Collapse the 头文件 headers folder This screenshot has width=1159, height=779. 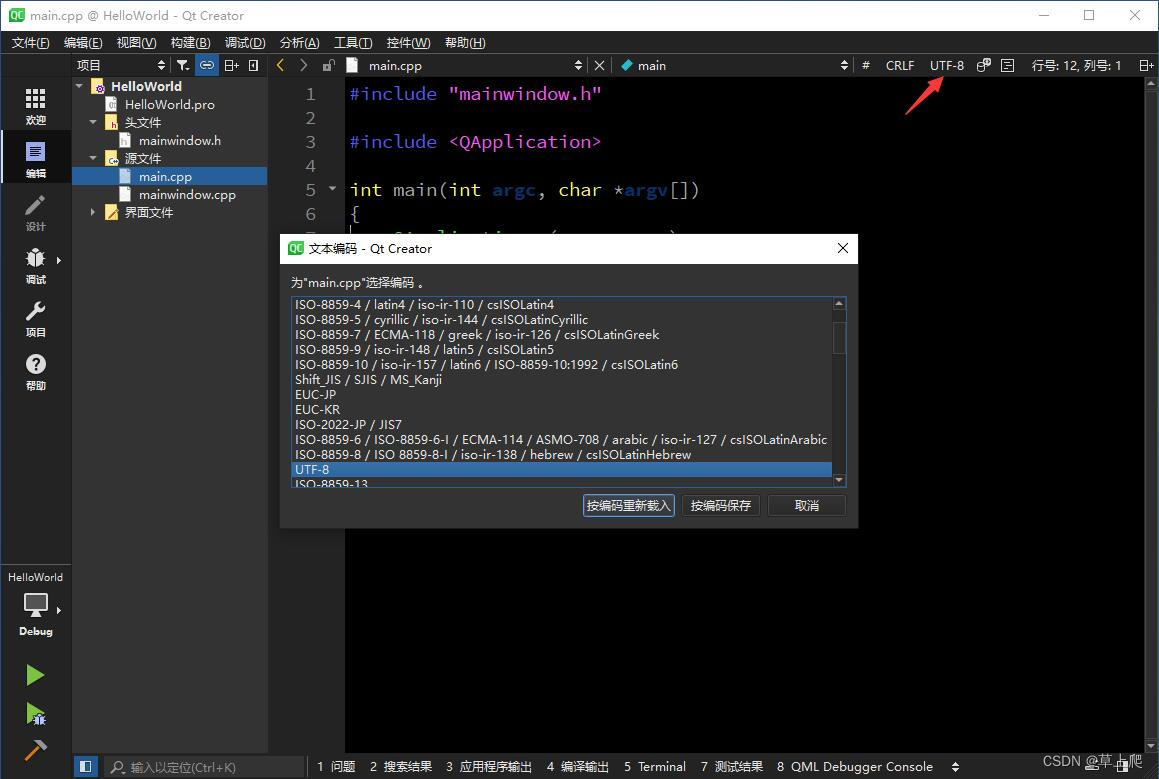(x=93, y=122)
